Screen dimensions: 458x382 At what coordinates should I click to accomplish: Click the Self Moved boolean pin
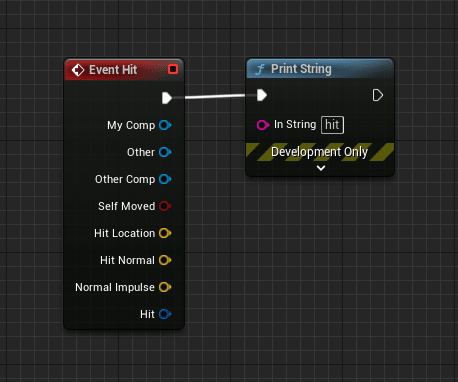[165, 206]
